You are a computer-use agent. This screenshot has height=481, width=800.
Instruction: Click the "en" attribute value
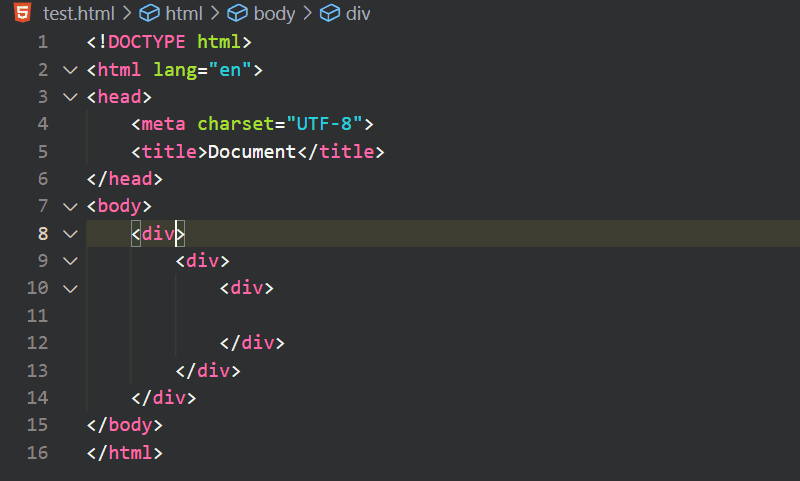230,69
